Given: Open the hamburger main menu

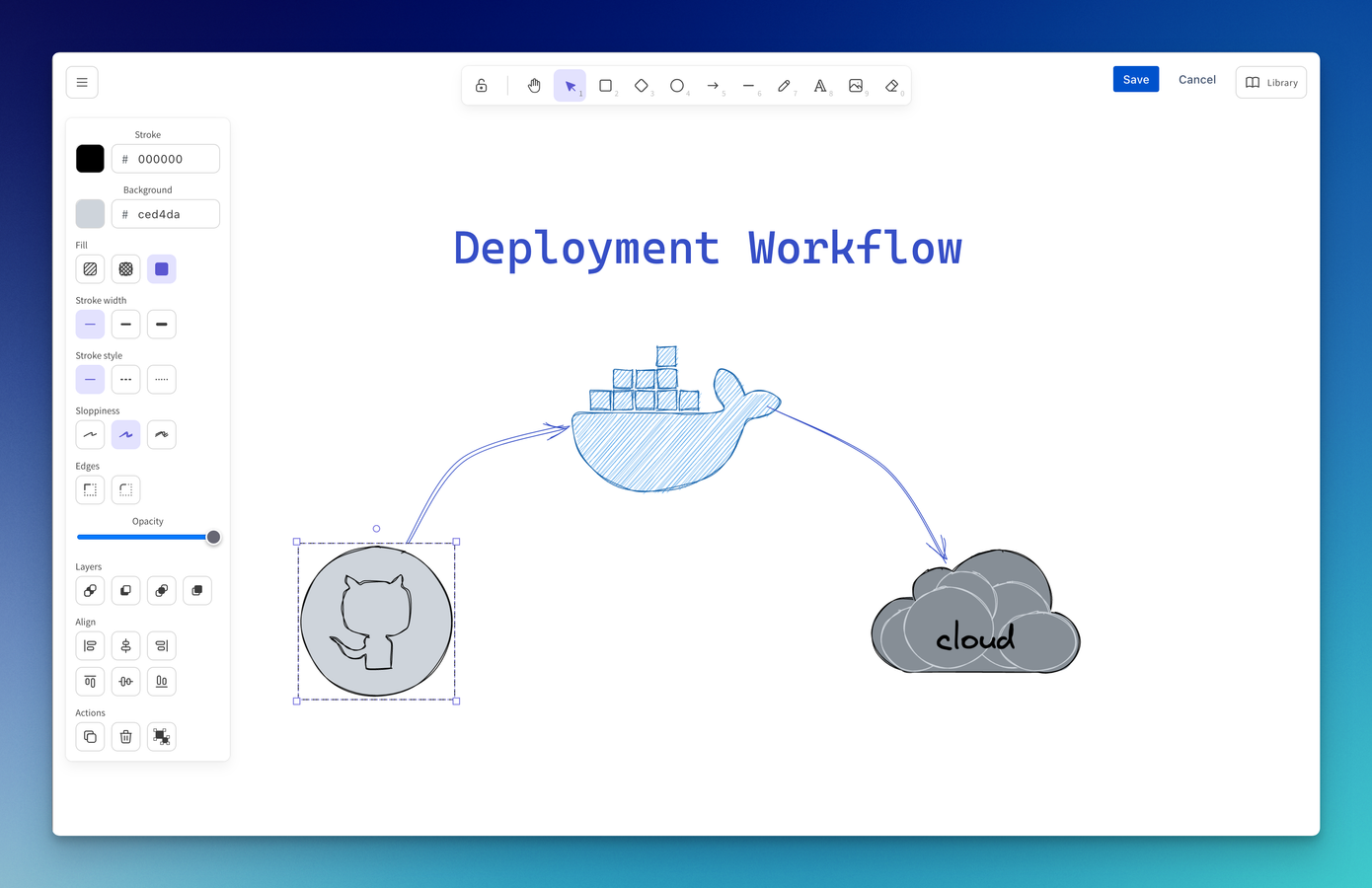Looking at the screenshot, I should [x=82, y=82].
